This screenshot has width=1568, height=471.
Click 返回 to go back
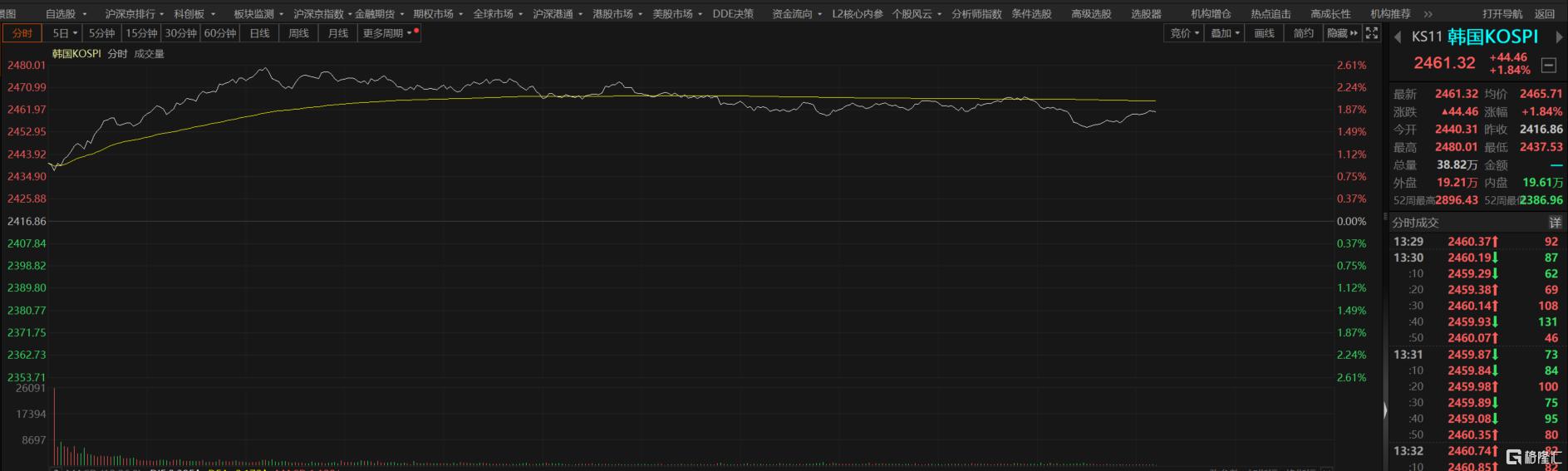1544,14
